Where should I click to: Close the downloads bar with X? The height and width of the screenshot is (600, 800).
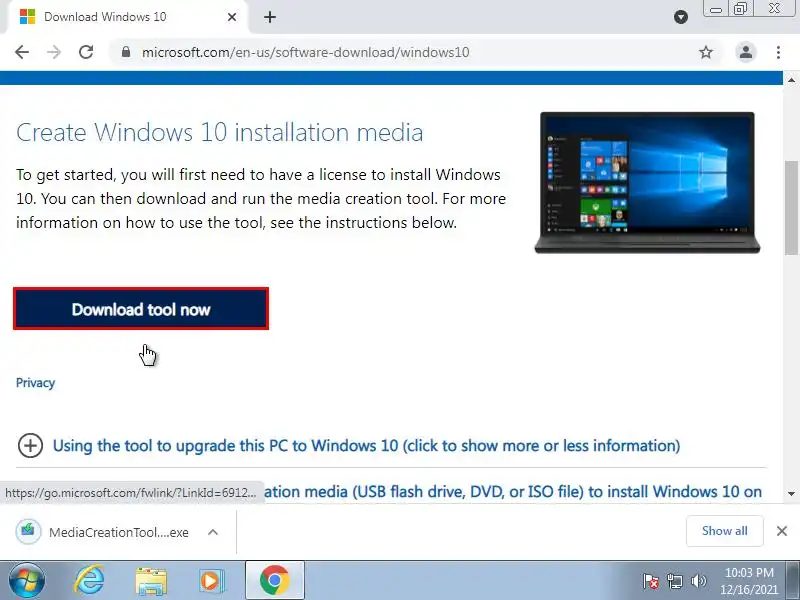[782, 531]
